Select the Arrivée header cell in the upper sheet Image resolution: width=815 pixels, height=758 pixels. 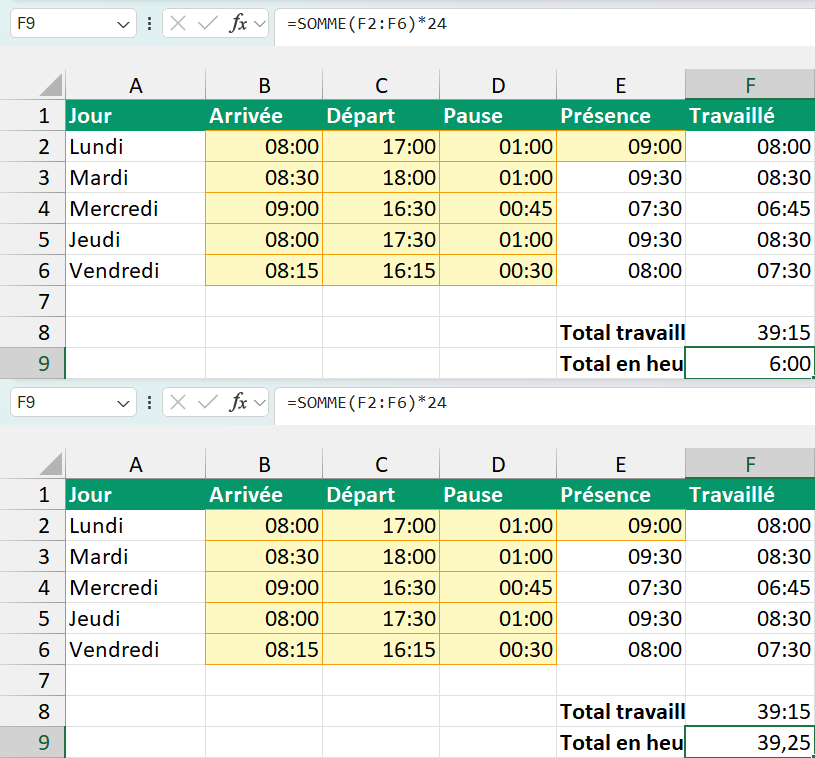(264, 115)
